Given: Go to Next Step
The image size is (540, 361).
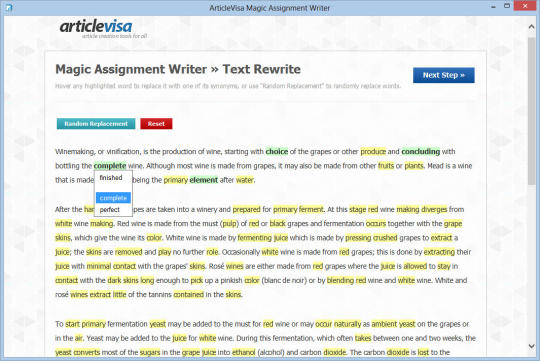Looking at the screenshot, I should coord(444,75).
